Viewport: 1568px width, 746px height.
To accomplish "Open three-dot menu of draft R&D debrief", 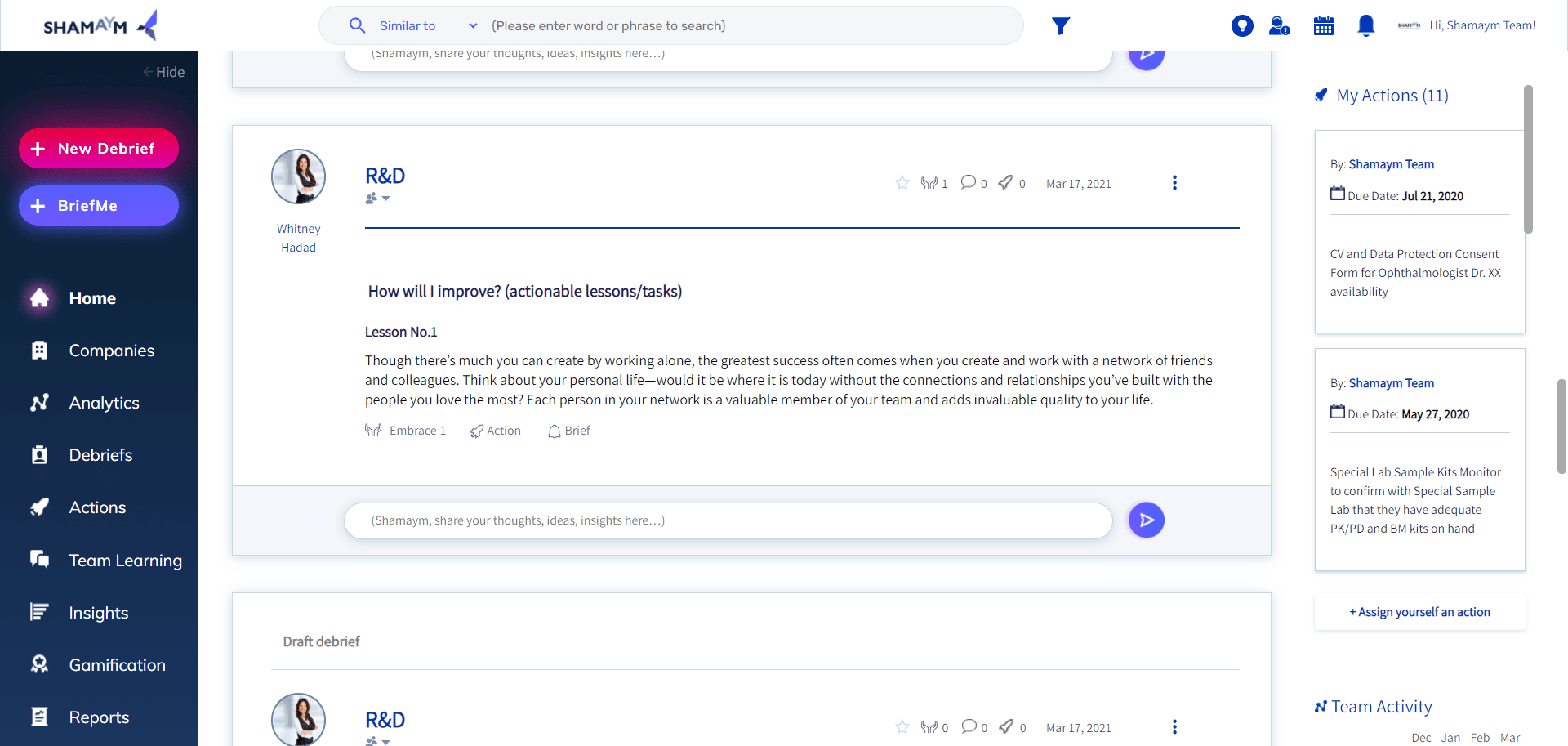I will click(1174, 727).
